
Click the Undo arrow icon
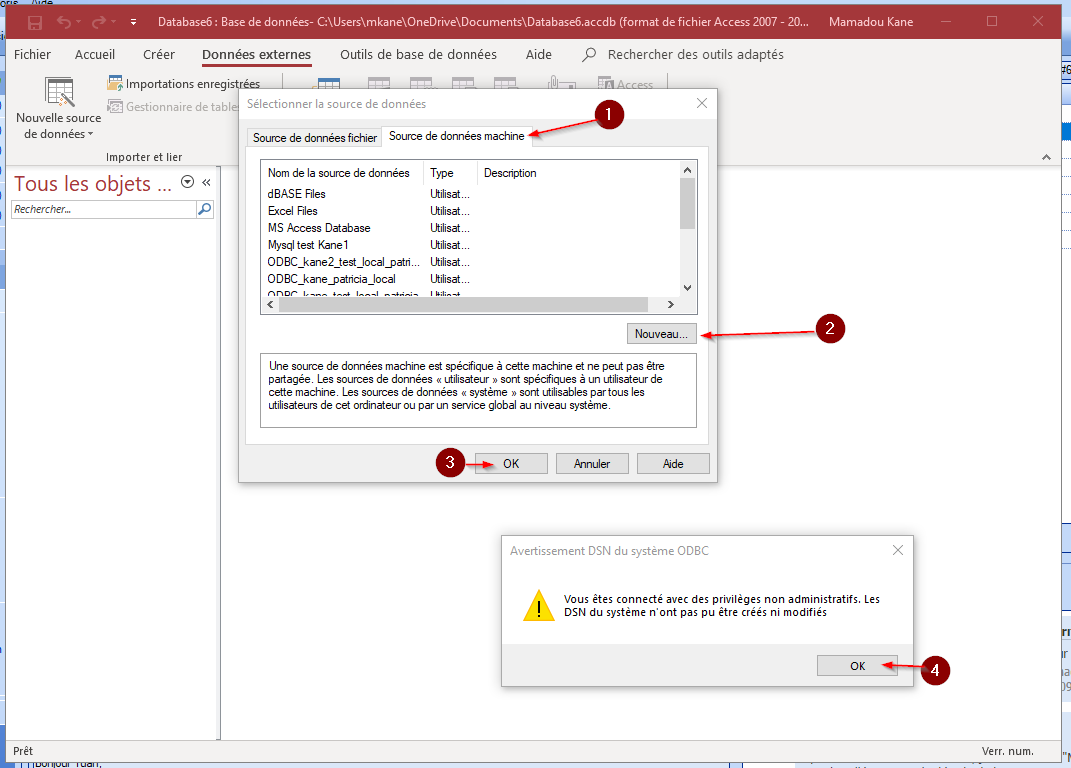pos(65,22)
